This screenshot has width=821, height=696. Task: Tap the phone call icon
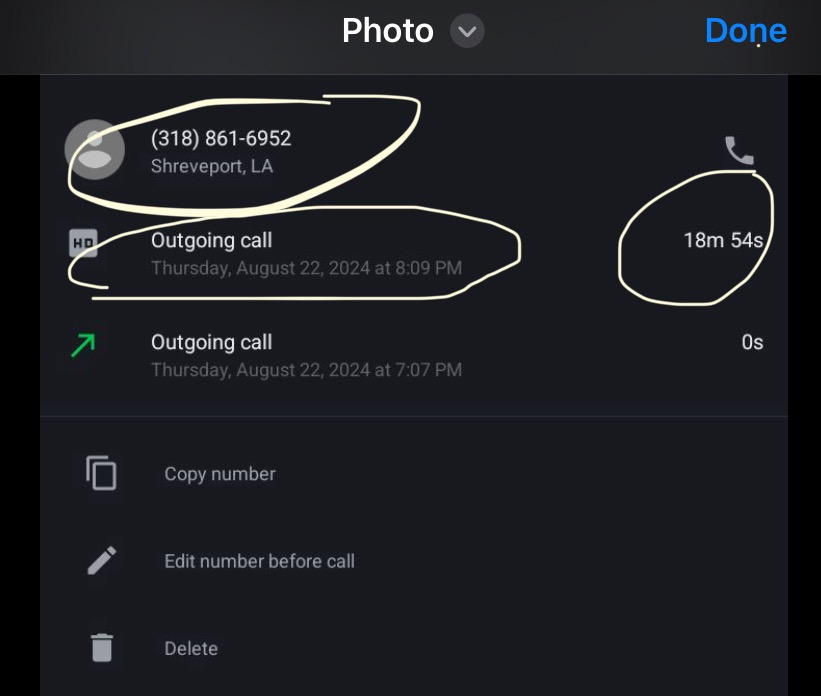point(739,150)
